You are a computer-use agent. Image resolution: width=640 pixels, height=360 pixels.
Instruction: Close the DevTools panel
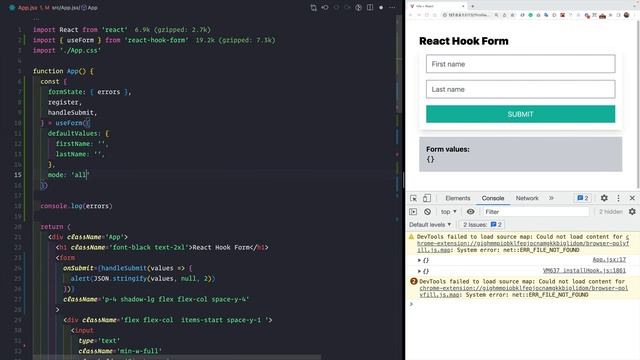[632, 198]
